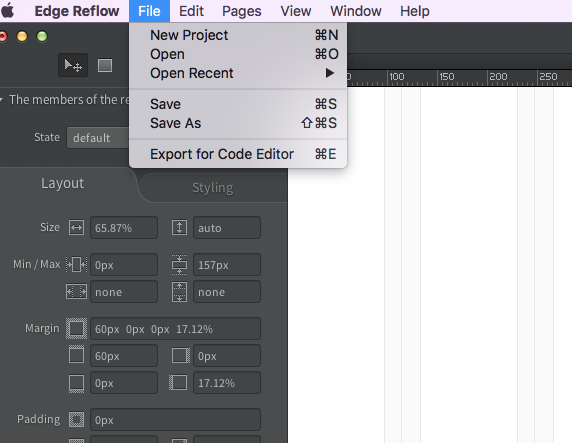Click the green zoom window button
Image resolution: width=572 pixels, height=443 pixels.
42,36
